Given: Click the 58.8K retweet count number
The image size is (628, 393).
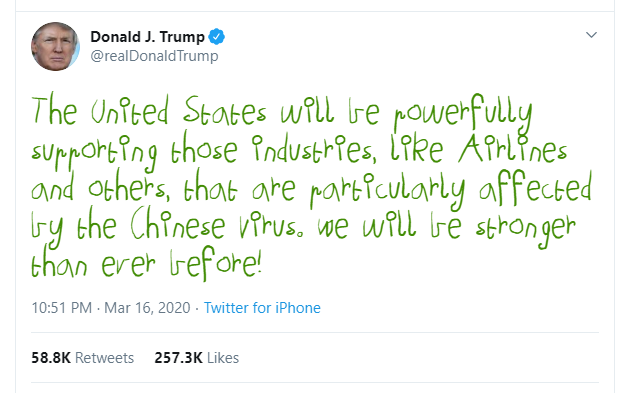Looking at the screenshot, I should coord(51,358).
